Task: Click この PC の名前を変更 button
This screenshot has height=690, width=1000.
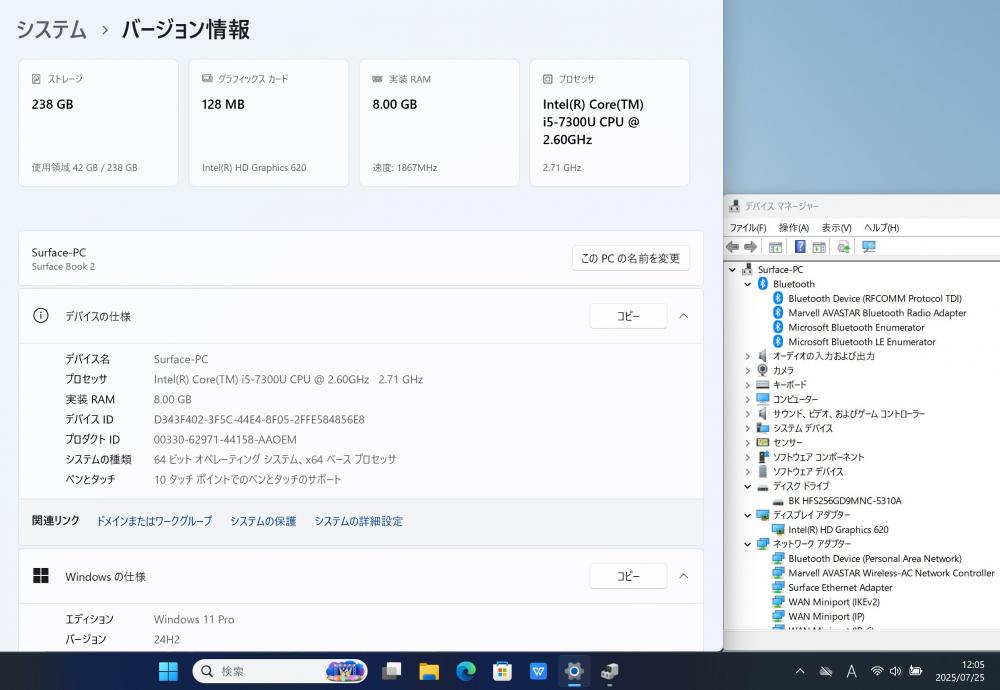Action: [630, 258]
